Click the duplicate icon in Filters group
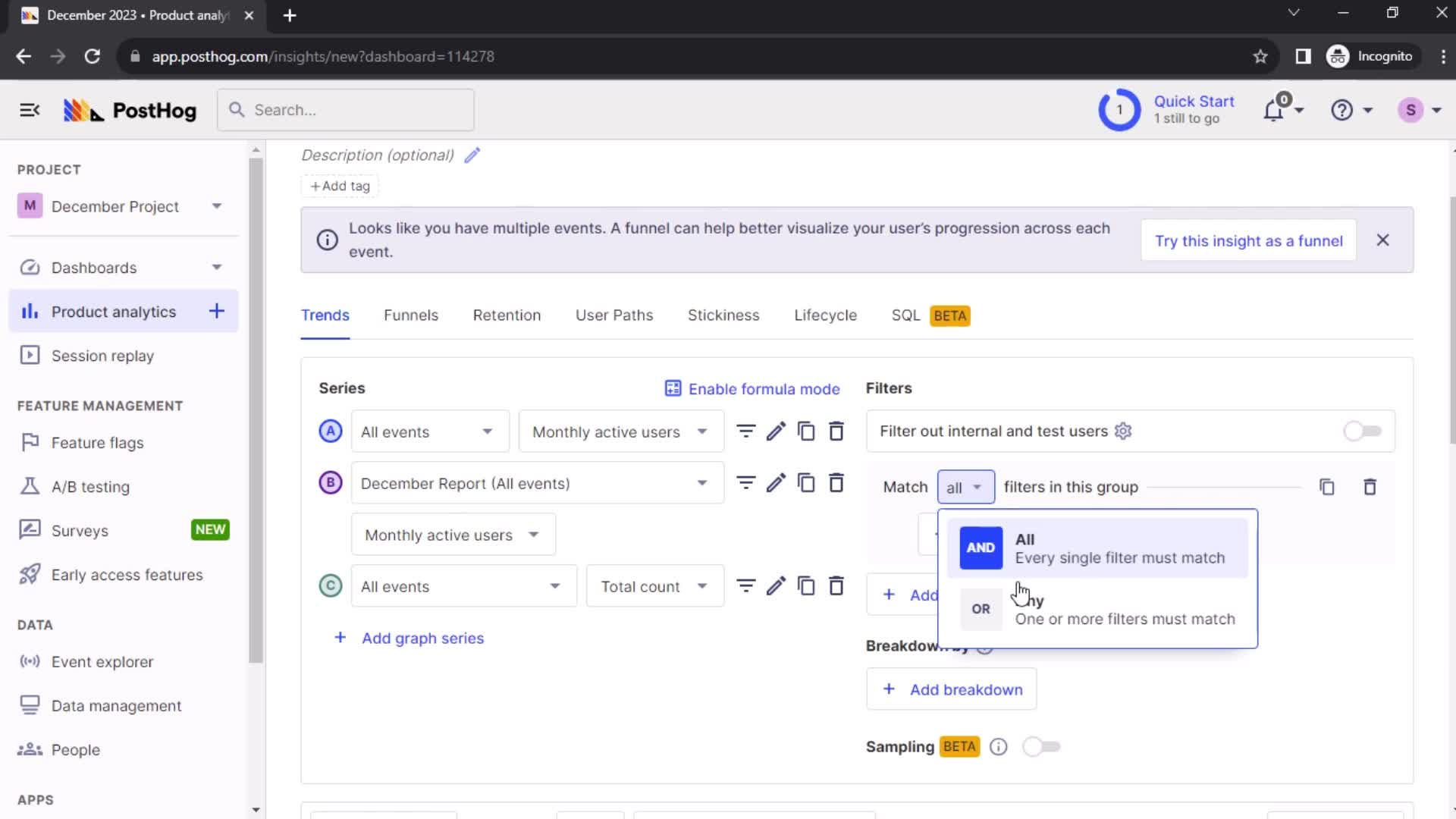Screen dimensions: 1456x819 pyautogui.click(x=1327, y=487)
